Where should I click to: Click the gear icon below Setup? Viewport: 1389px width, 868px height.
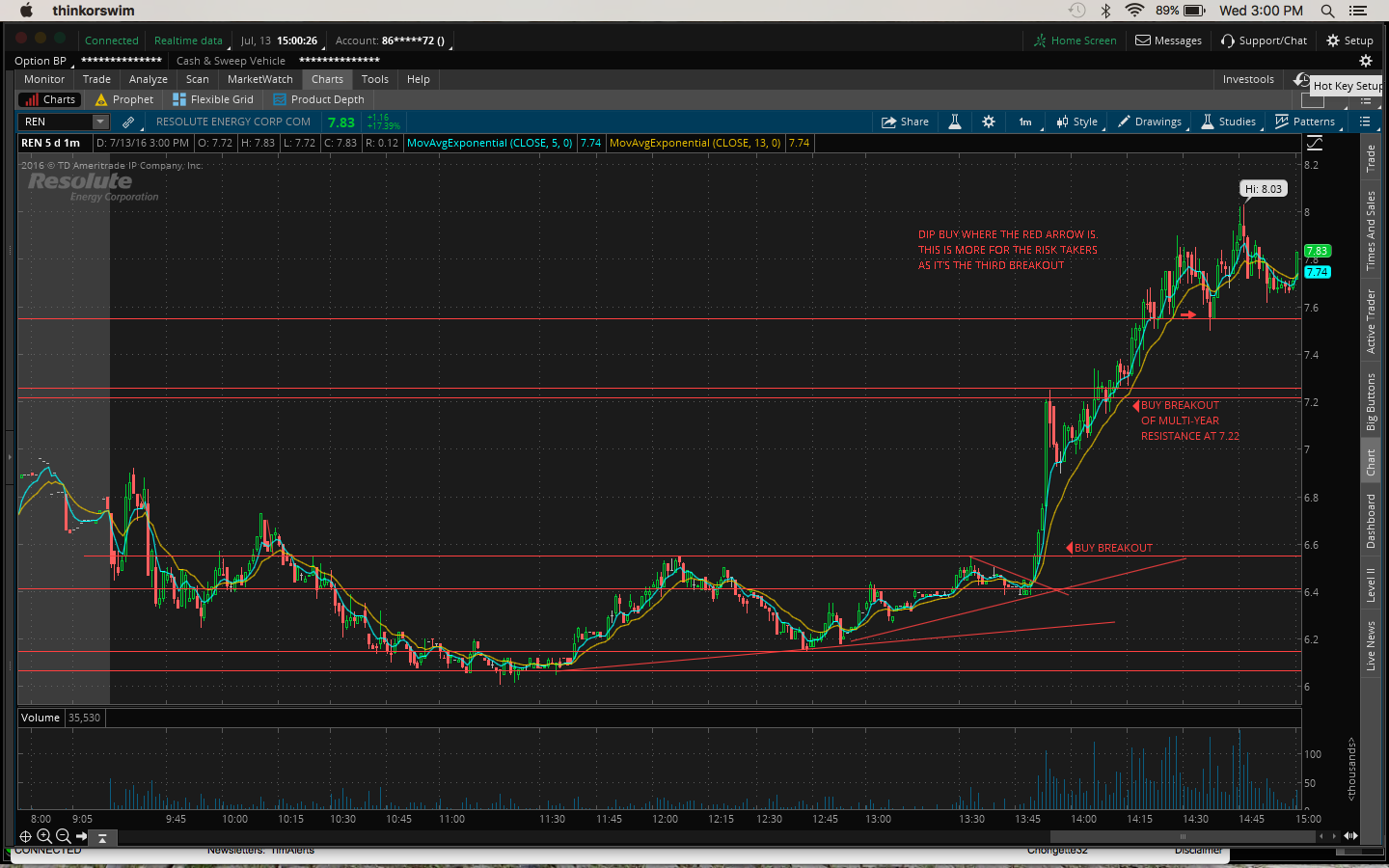[x=1366, y=61]
